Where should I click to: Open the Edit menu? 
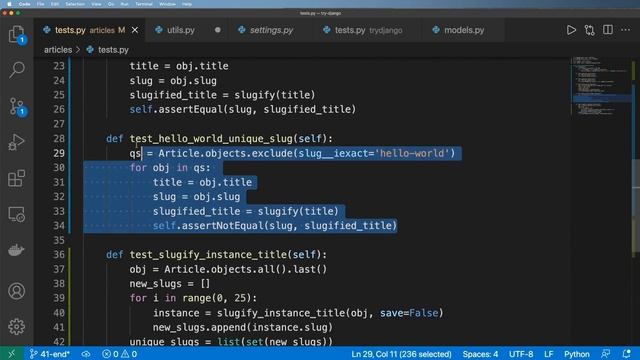[x=55, y=4]
